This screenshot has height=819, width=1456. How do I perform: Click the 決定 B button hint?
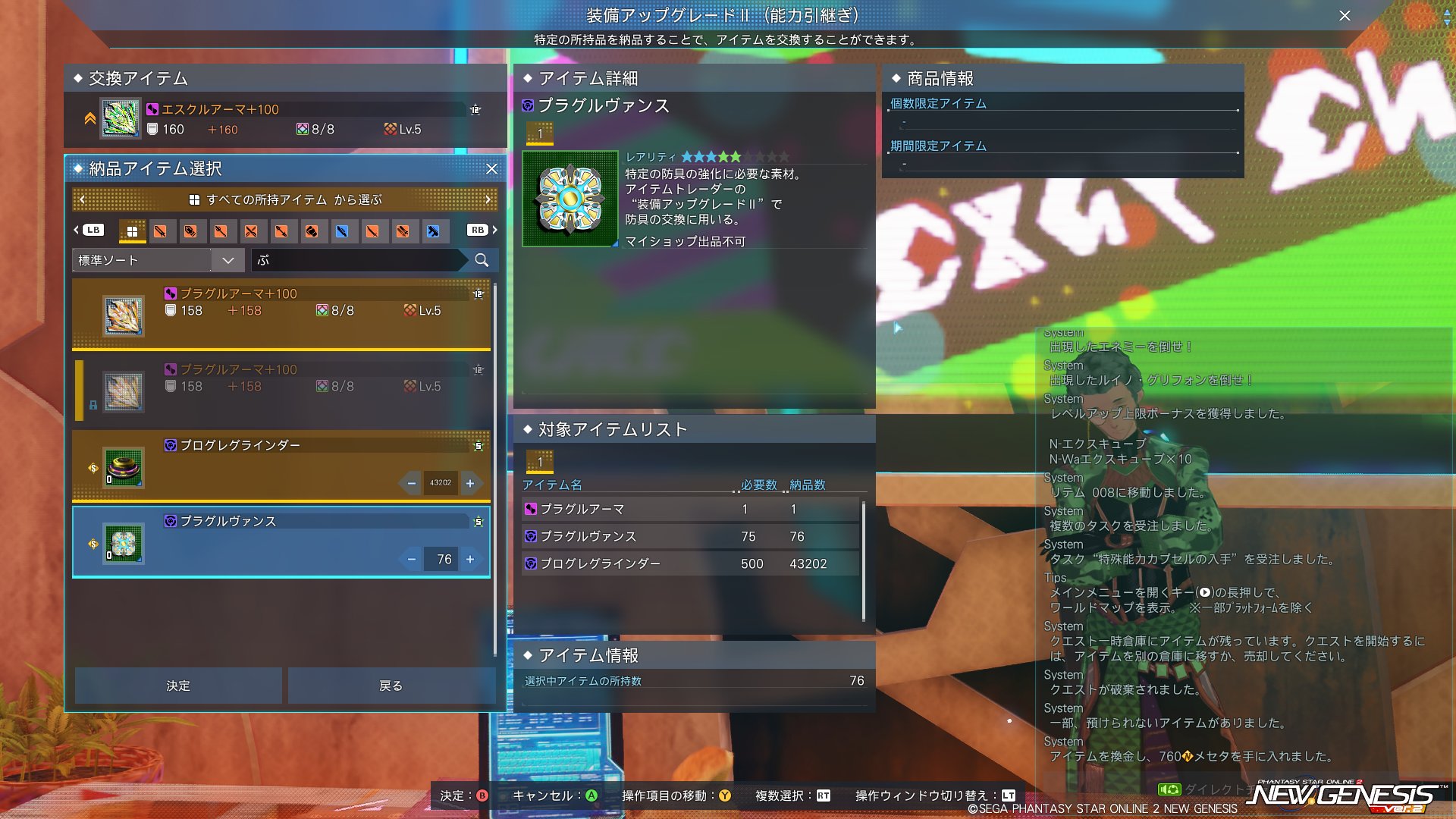(x=464, y=795)
